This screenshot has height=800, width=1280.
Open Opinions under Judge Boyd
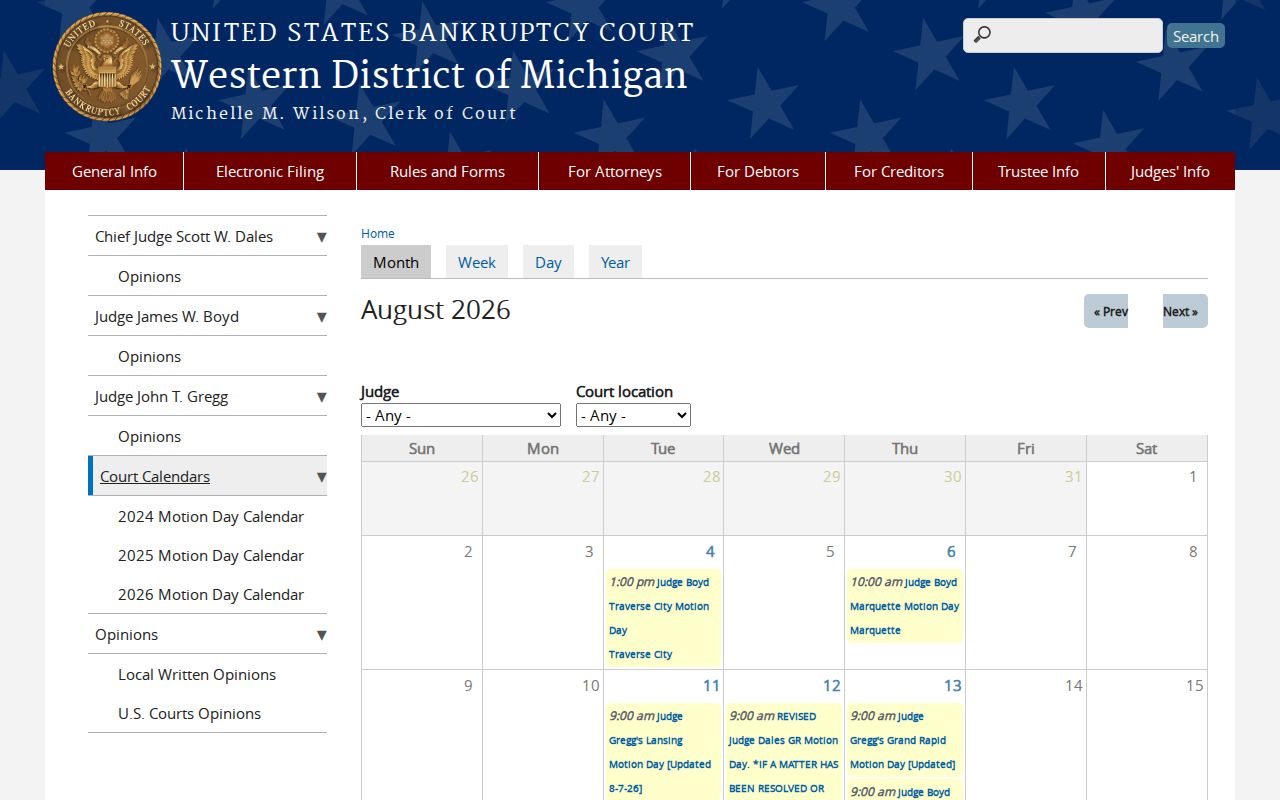tap(149, 356)
